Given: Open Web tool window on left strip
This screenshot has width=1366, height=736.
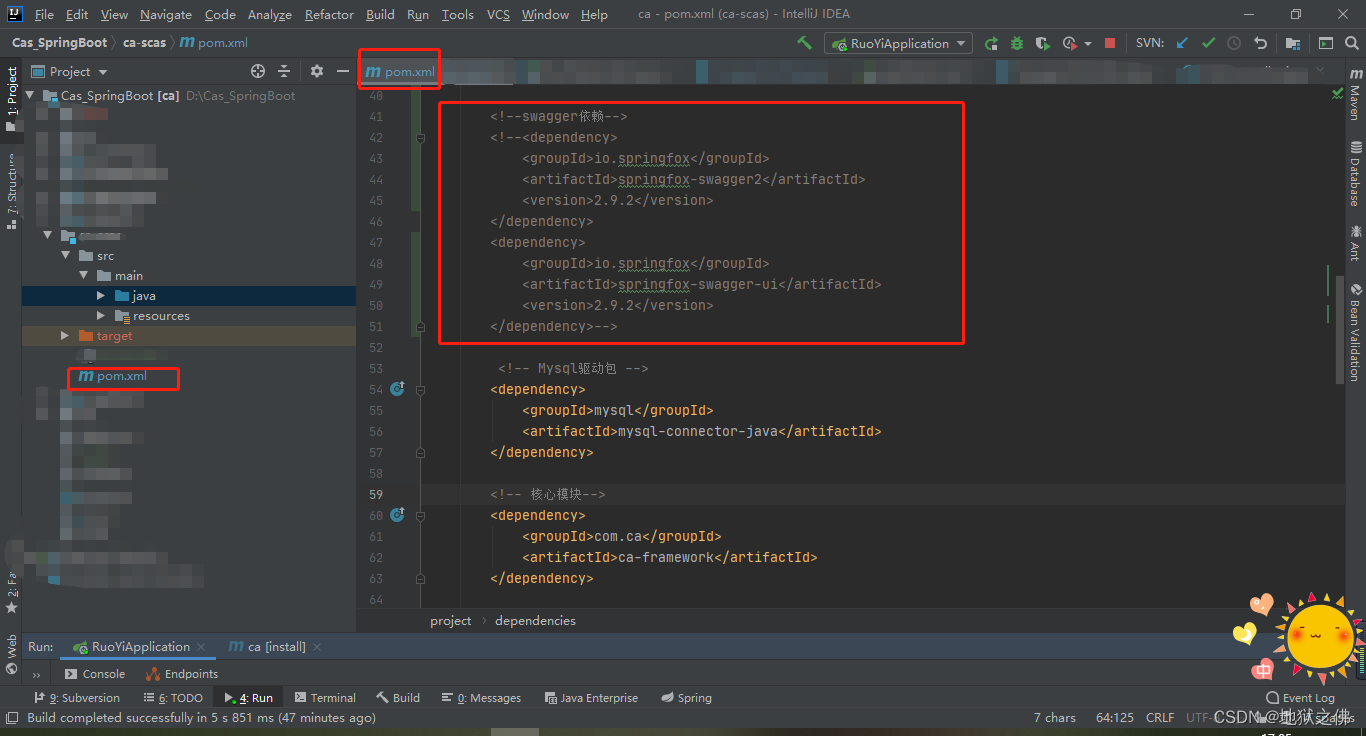Looking at the screenshot, I should pos(11,653).
